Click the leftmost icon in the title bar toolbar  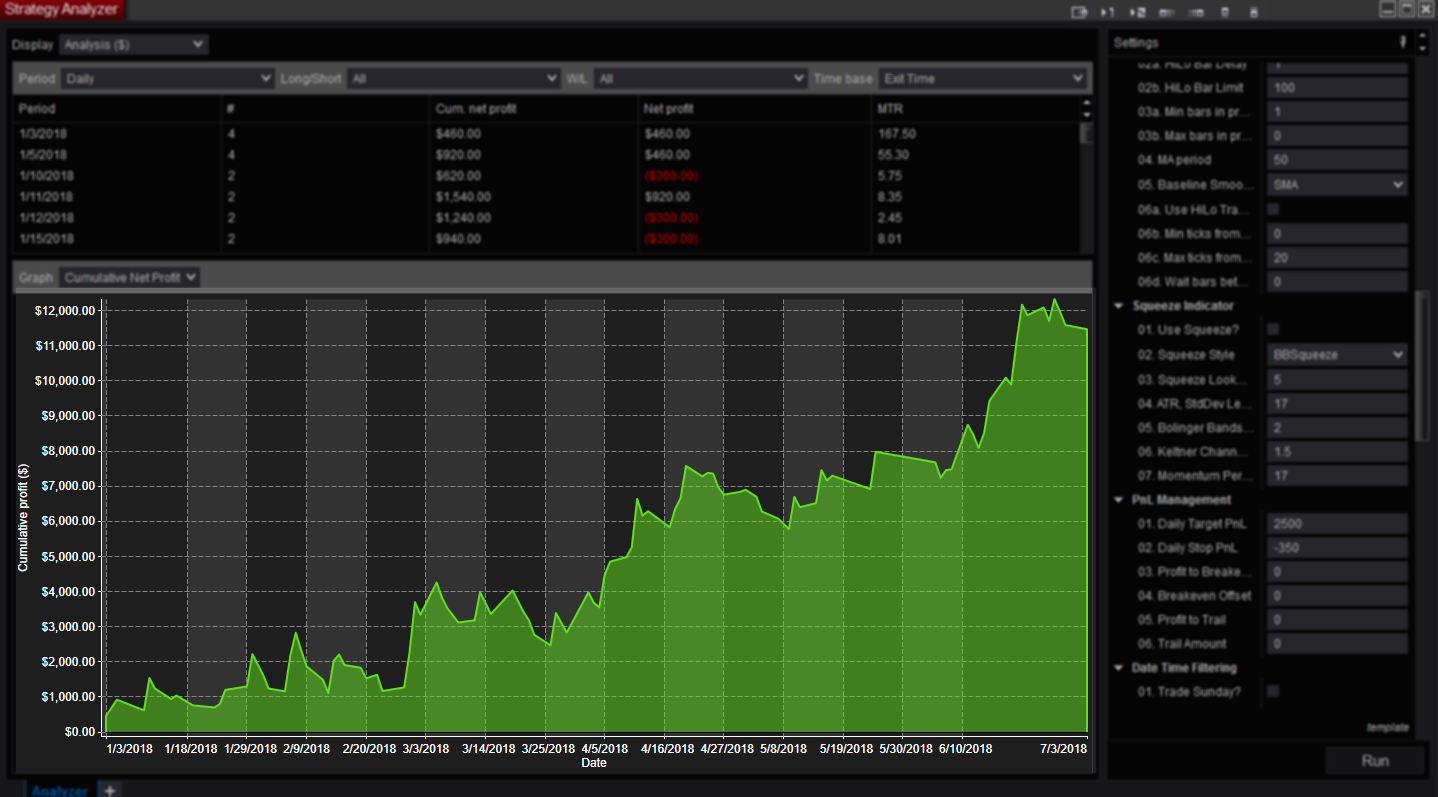(x=1078, y=12)
